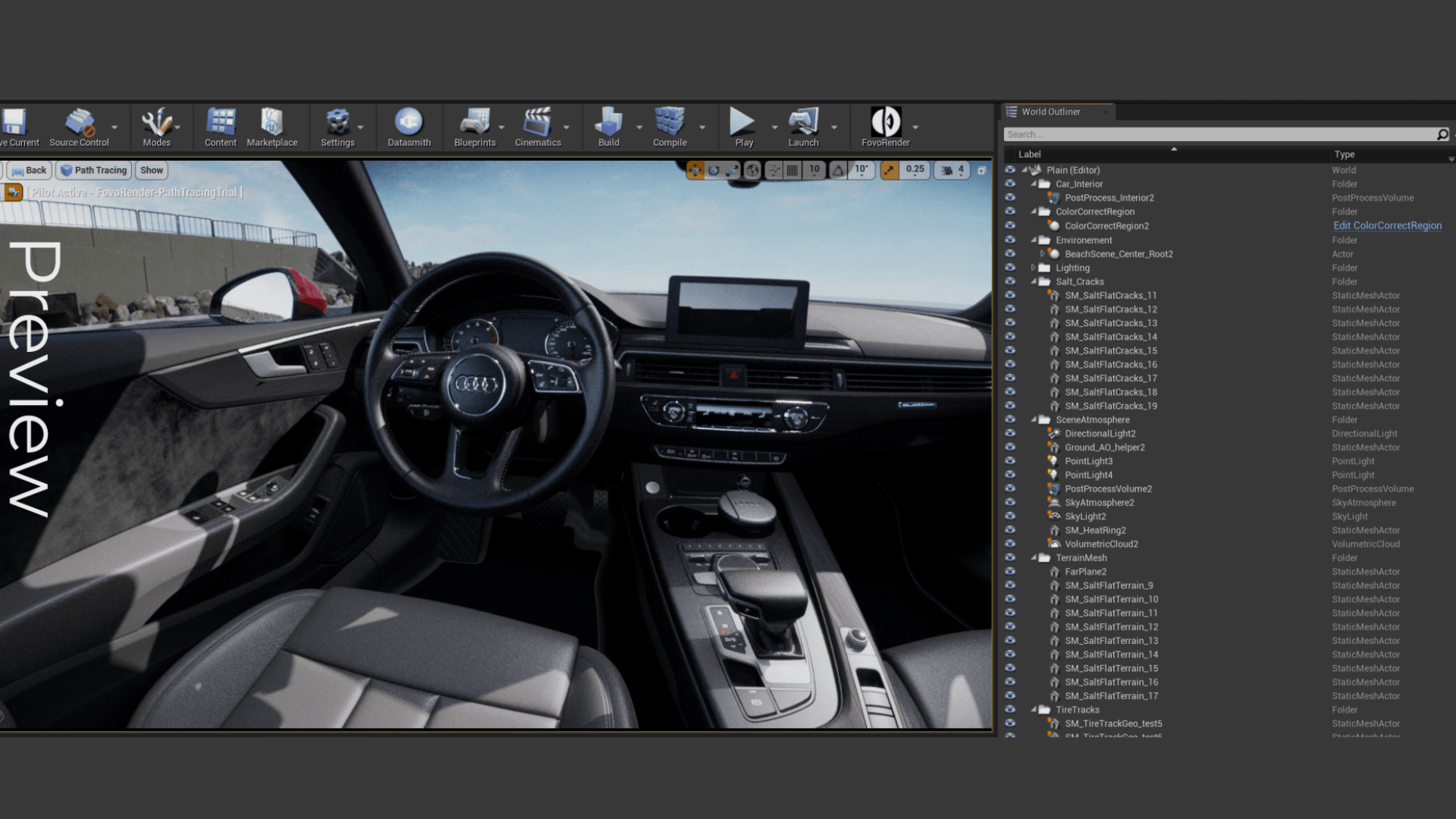Open the Show menu in the viewport
Image resolution: width=1456 pixels, height=819 pixels.
coord(151,170)
